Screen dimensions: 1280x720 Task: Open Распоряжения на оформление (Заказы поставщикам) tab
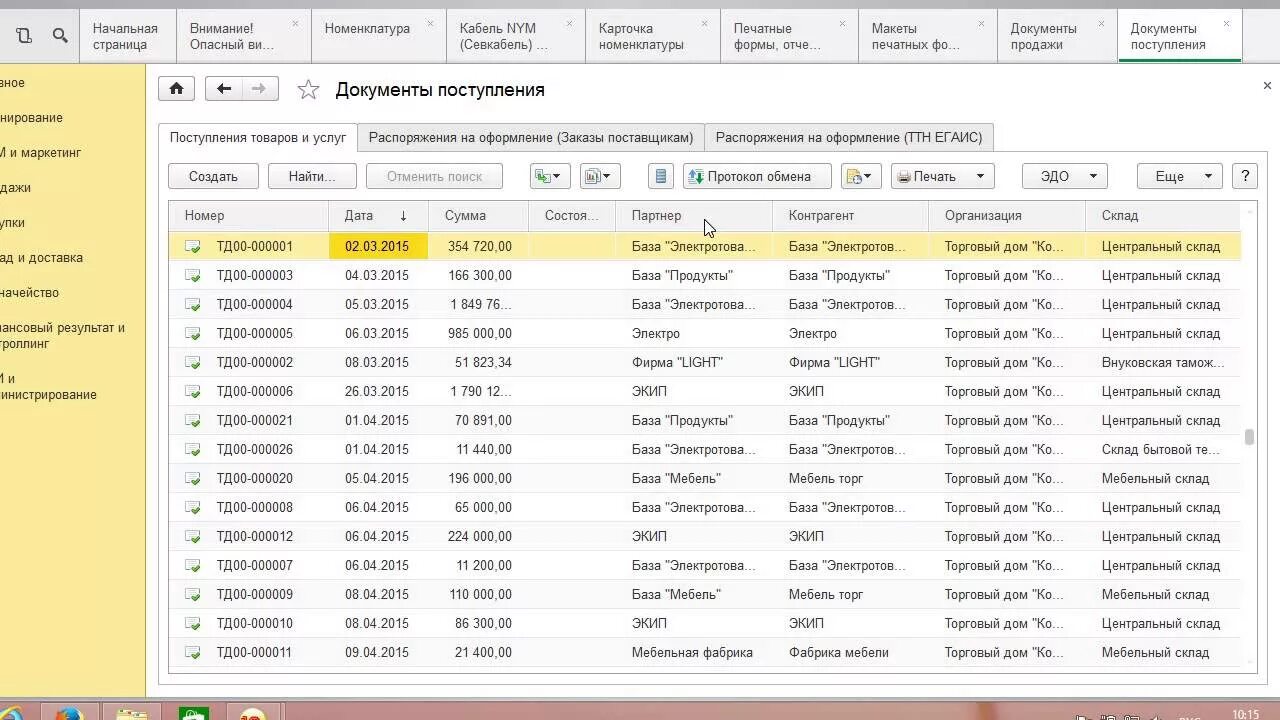[531, 137]
